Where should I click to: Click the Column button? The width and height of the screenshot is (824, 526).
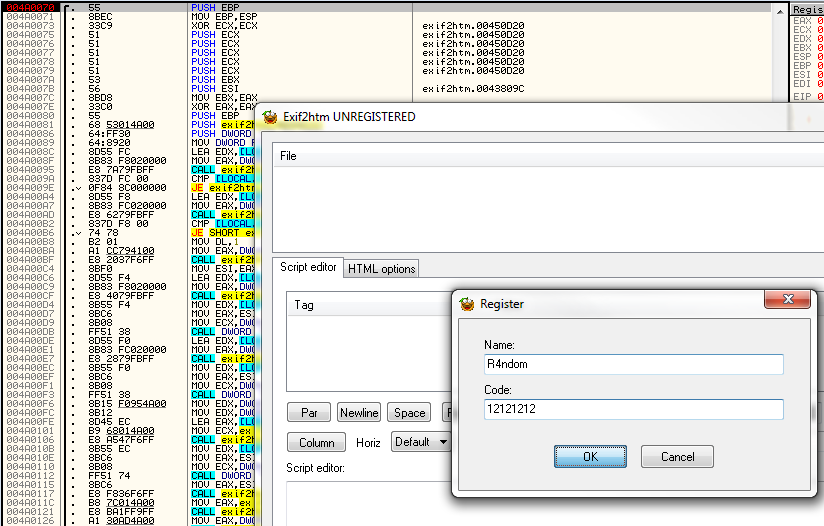pos(316,442)
